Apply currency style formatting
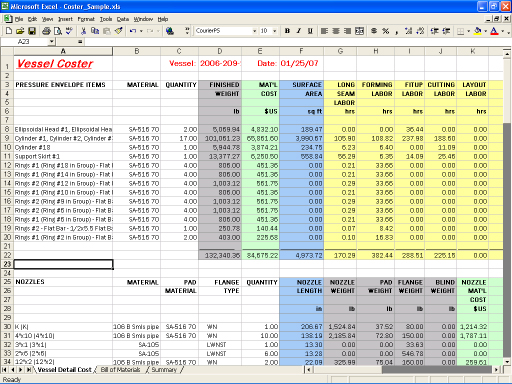512x384 pixels. [x=374, y=31]
